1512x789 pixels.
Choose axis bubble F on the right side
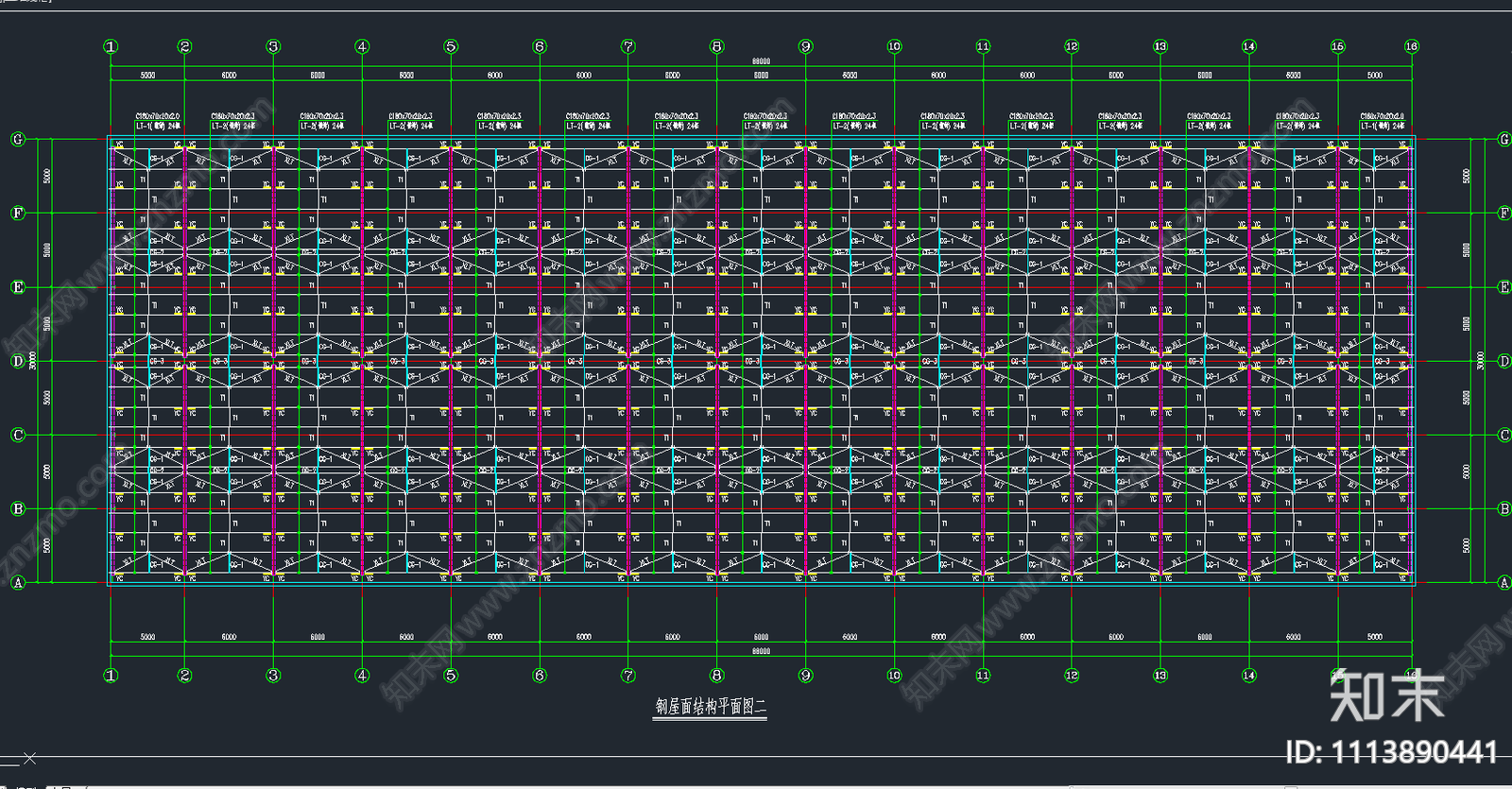1504,213
